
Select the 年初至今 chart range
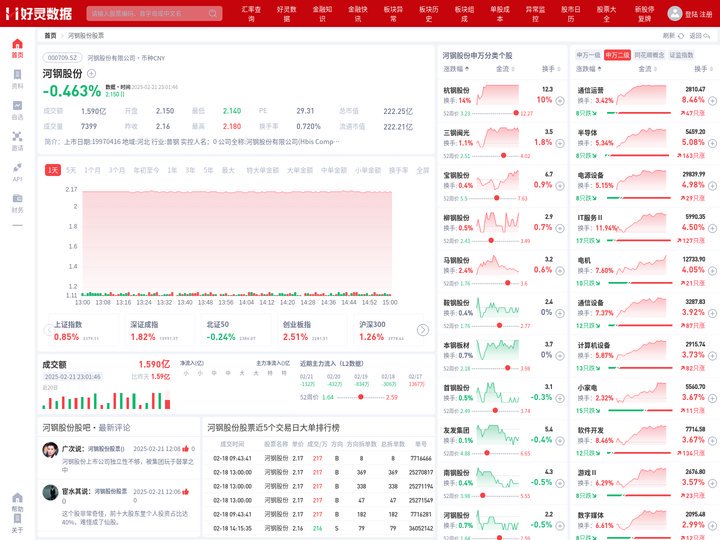146,170
